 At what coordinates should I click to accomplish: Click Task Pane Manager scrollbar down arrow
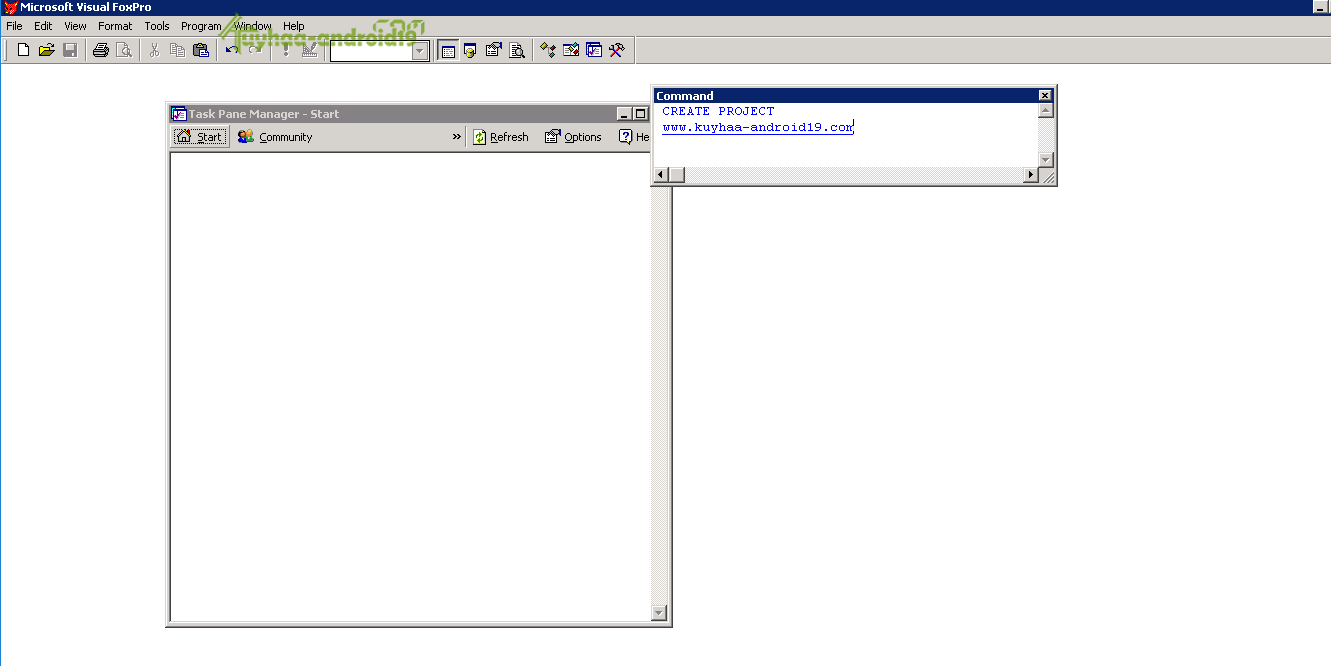[658, 613]
